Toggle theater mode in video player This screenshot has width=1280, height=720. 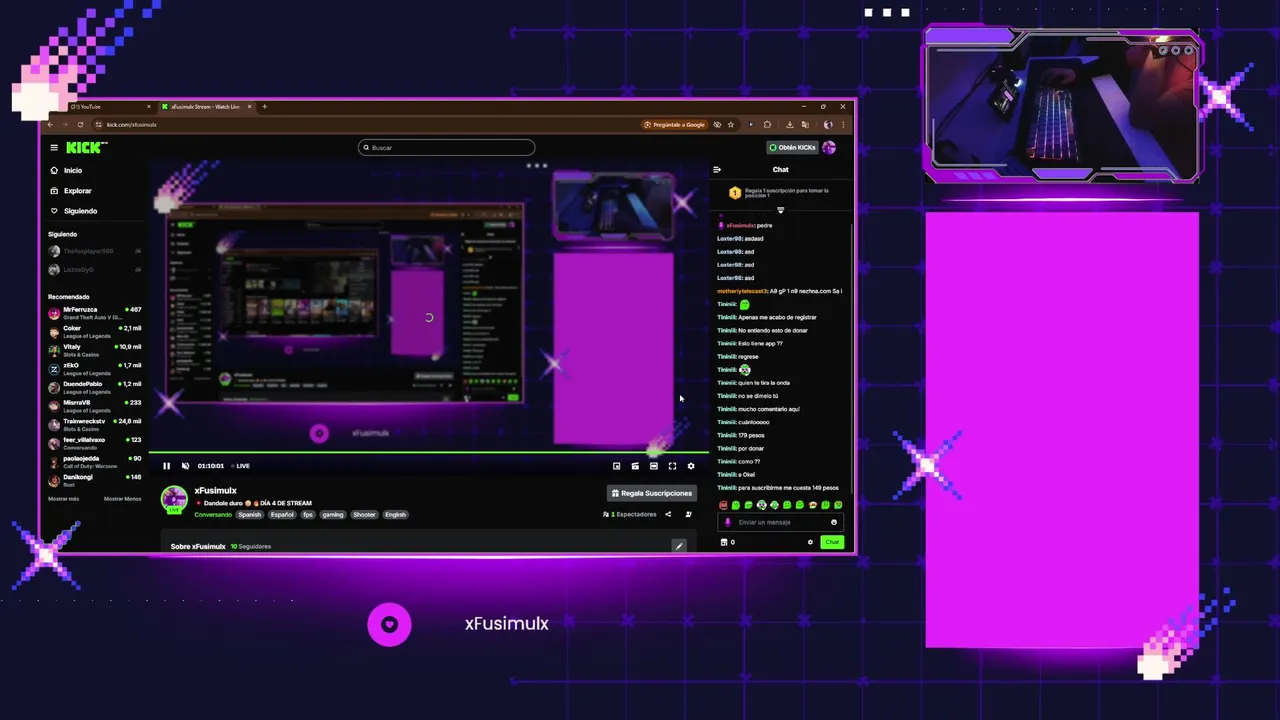[653, 466]
